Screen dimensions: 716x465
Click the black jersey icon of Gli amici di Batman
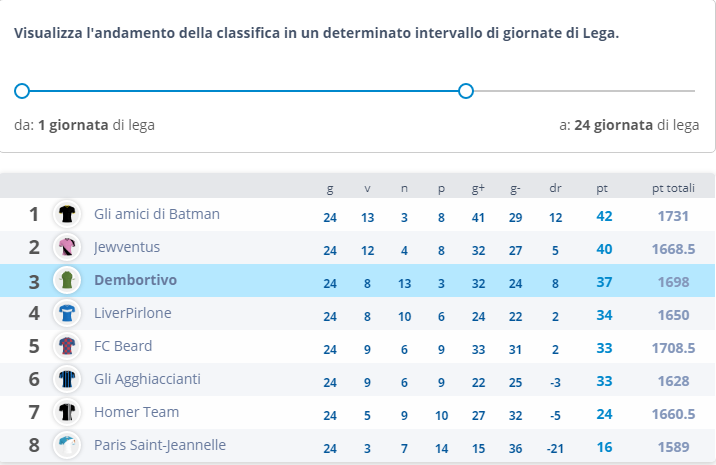coord(67,214)
